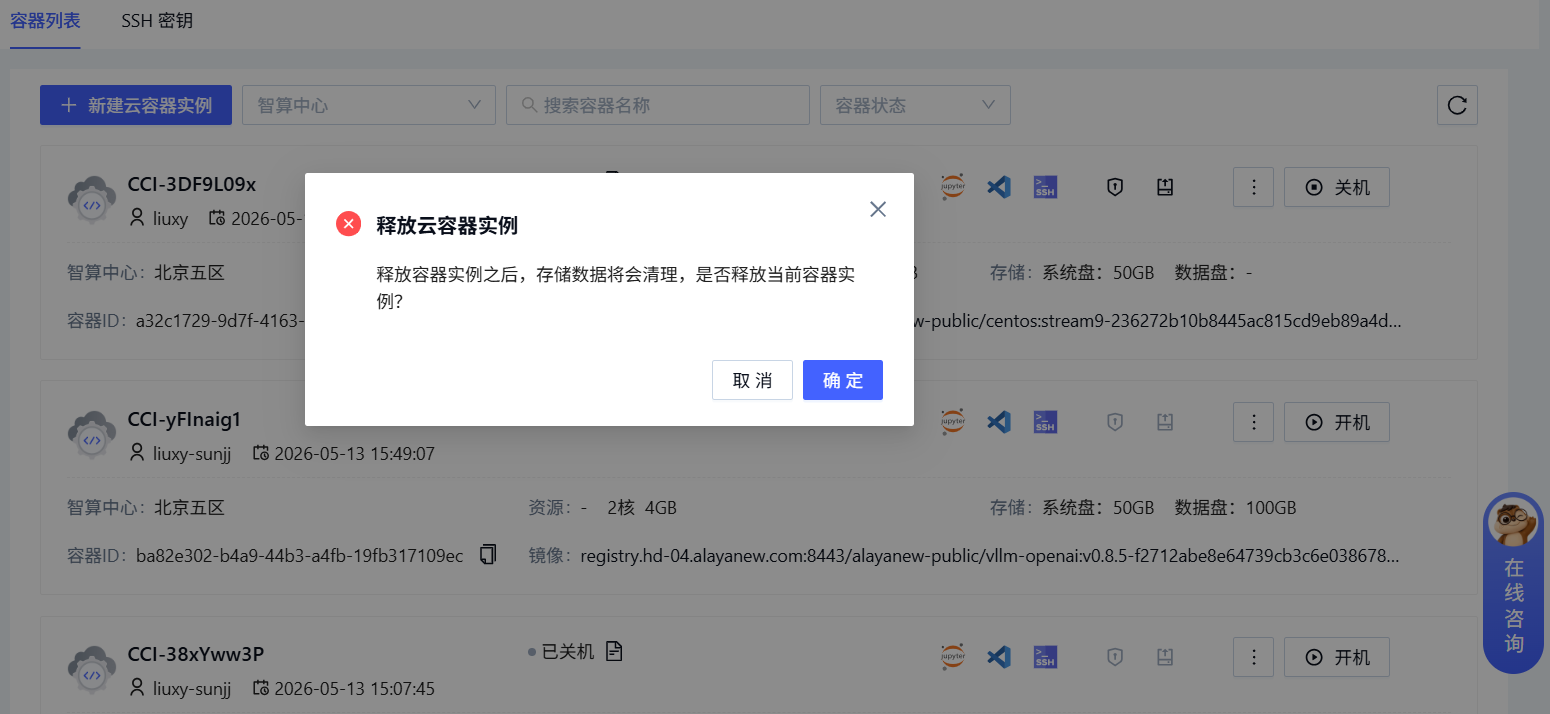Click 2核 4GB resource value

(x=642, y=508)
